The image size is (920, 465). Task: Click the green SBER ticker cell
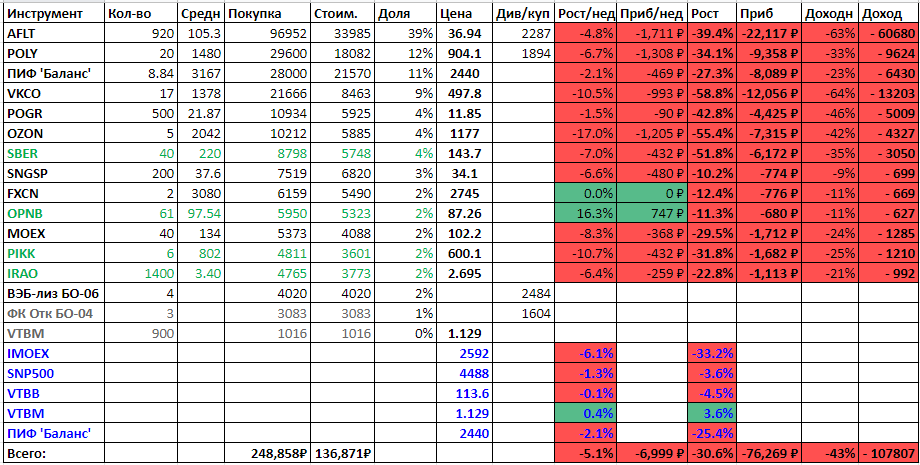[53, 154]
